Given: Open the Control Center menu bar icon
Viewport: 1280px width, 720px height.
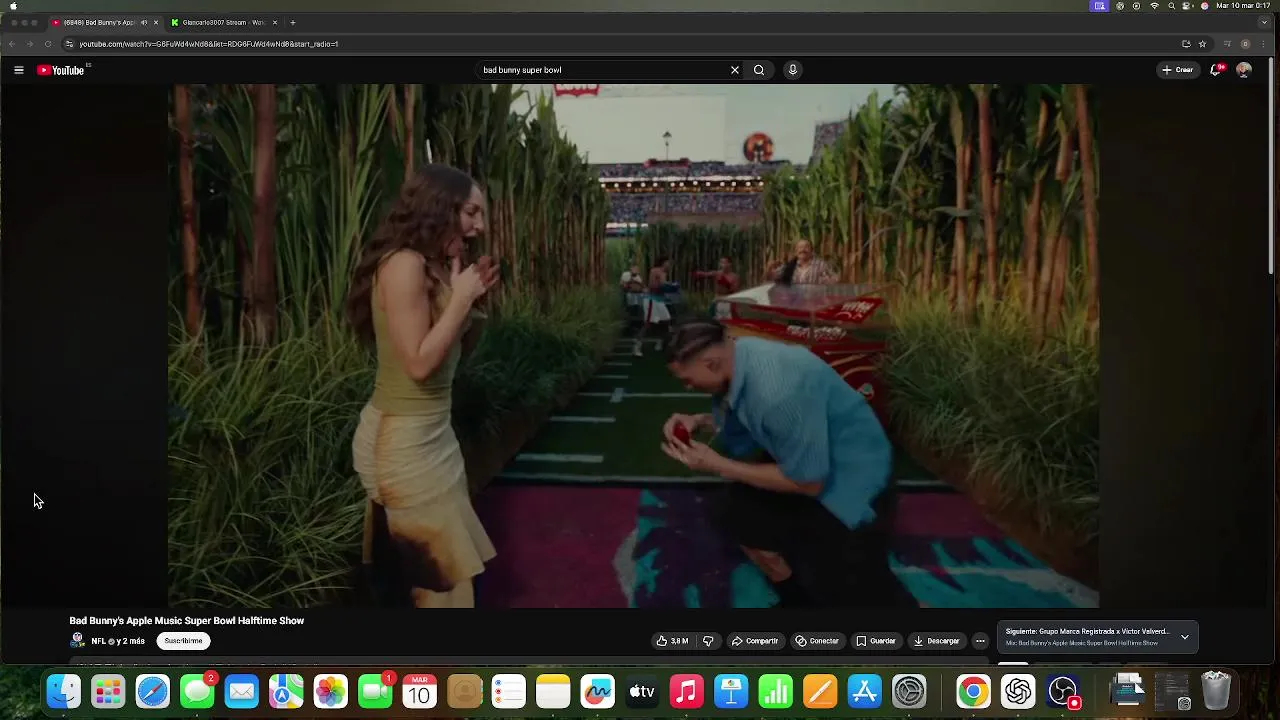Looking at the screenshot, I should click(1188, 6).
